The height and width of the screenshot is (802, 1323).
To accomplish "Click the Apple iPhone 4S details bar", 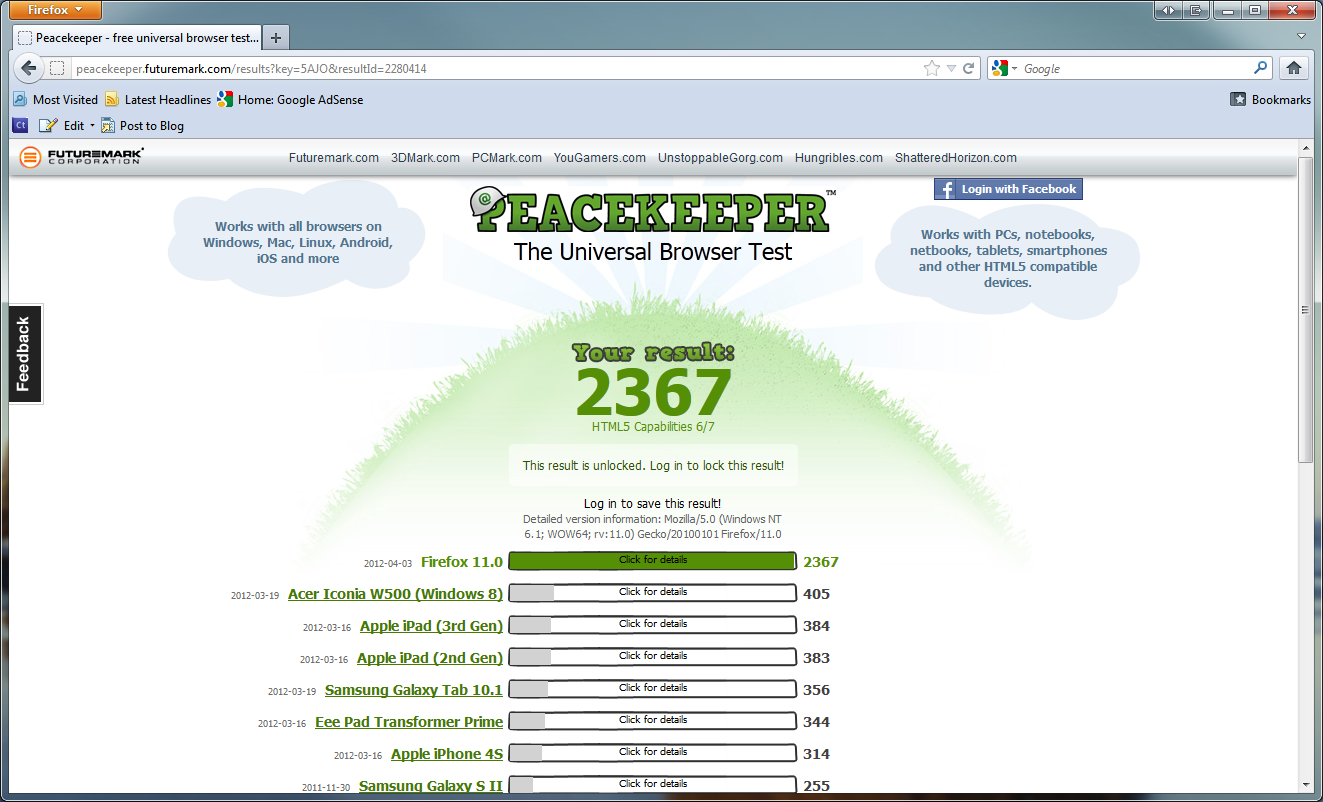I will (x=652, y=753).
